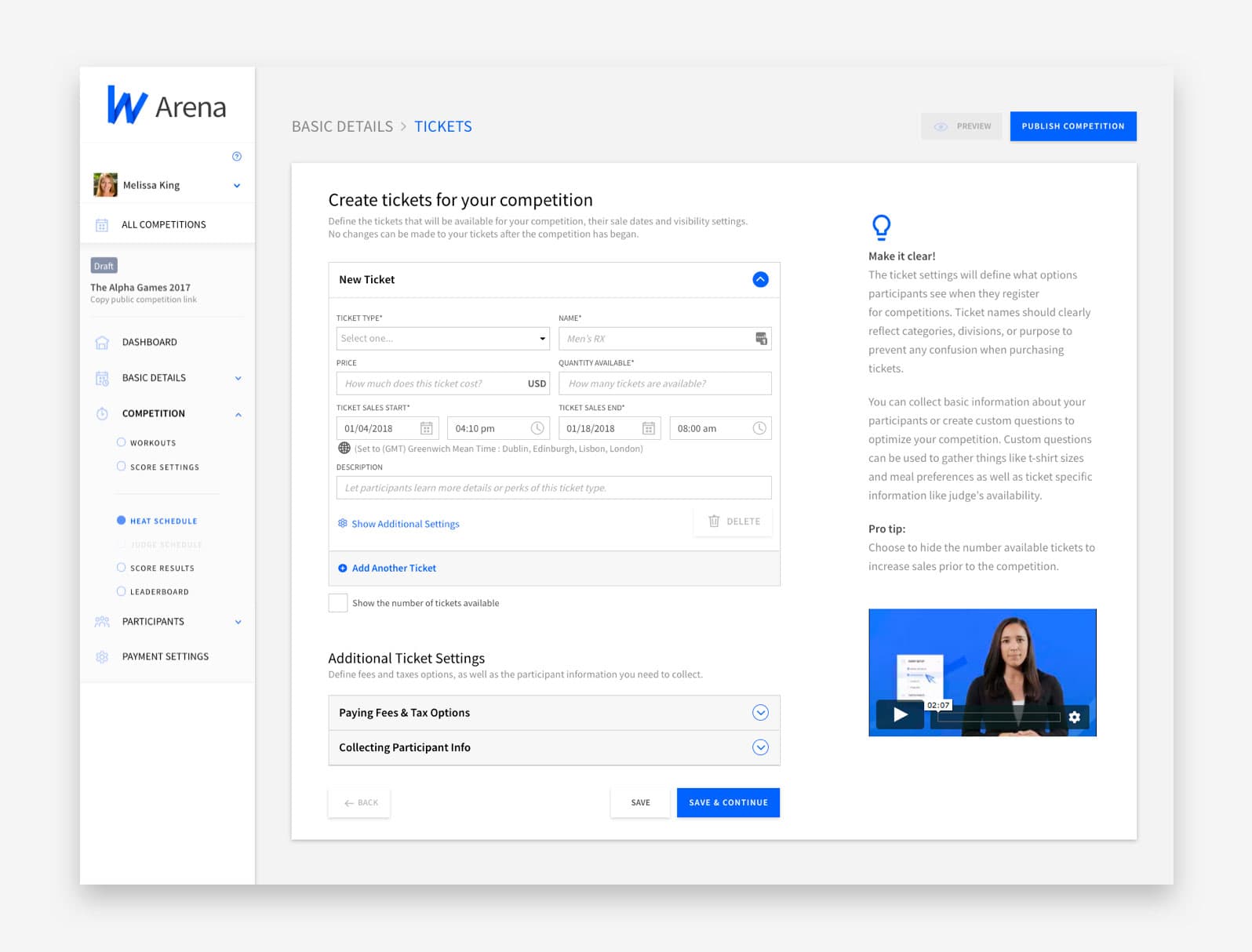Screen dimensions: 1252x952
Task: Click the lightbulb tip icon
Action: 882,227
